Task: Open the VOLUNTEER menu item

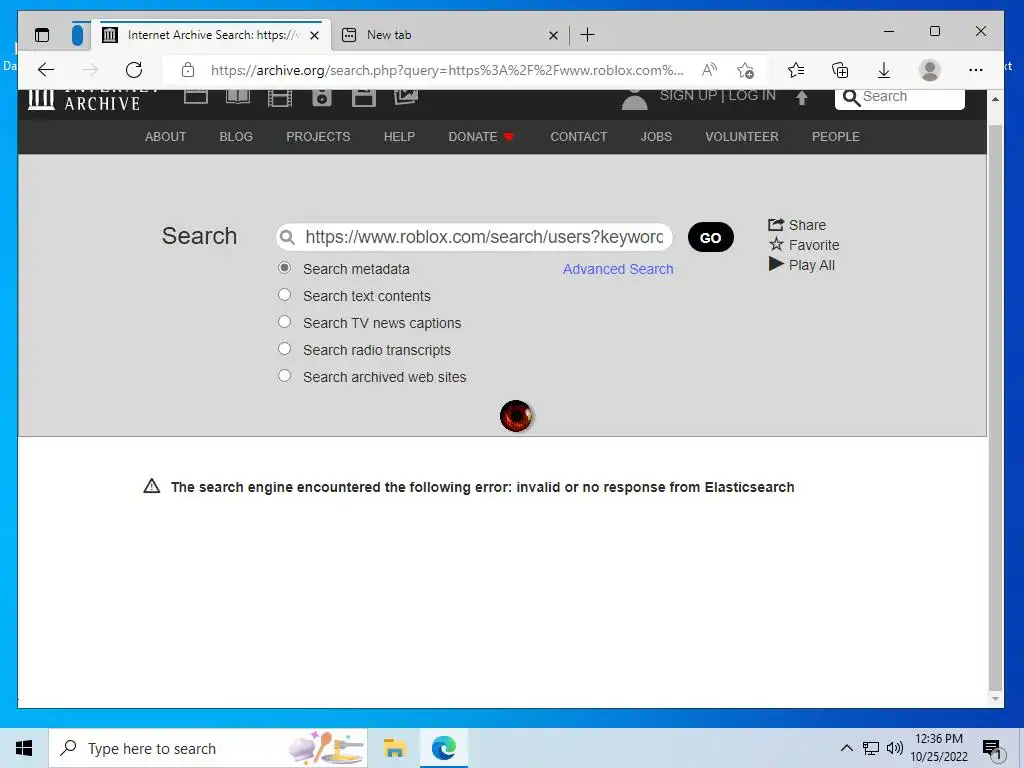Action: (x=741, y=136)
